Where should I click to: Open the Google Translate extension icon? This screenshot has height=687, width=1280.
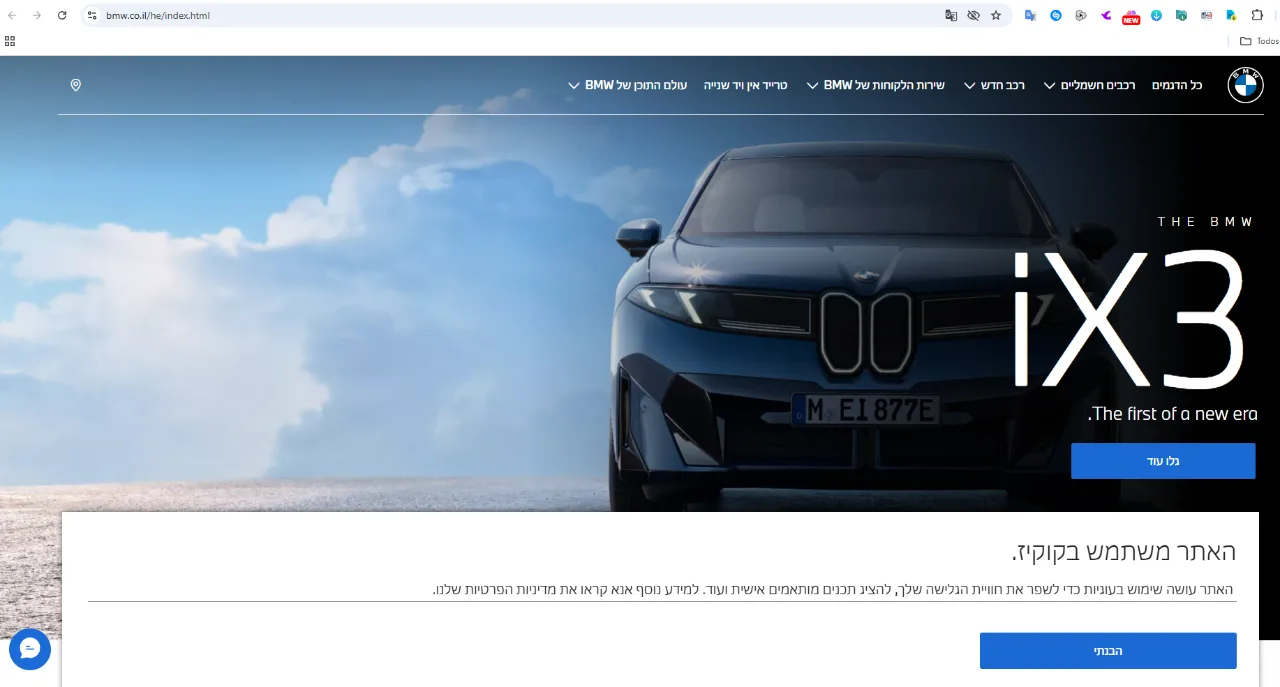pyautogui.click(x=1031, y=15)
